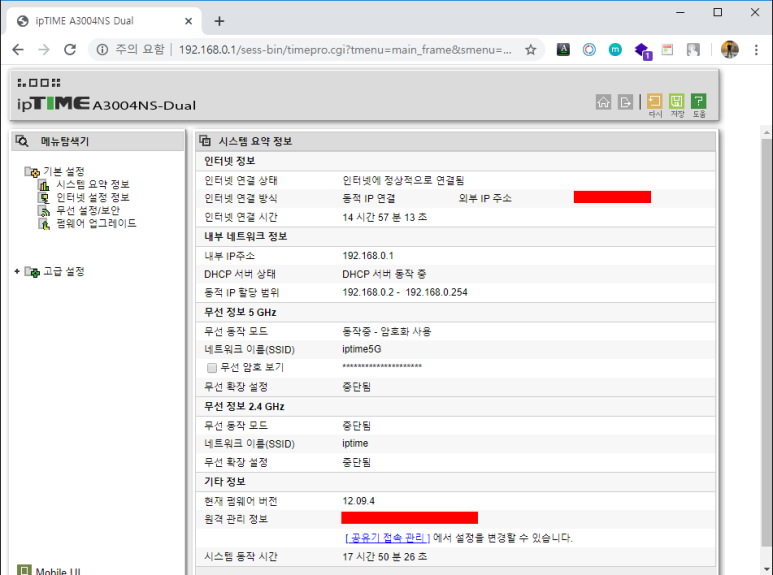Click the 저장 save icon
The width and height of the screenshot is (773, 575).
676,102
